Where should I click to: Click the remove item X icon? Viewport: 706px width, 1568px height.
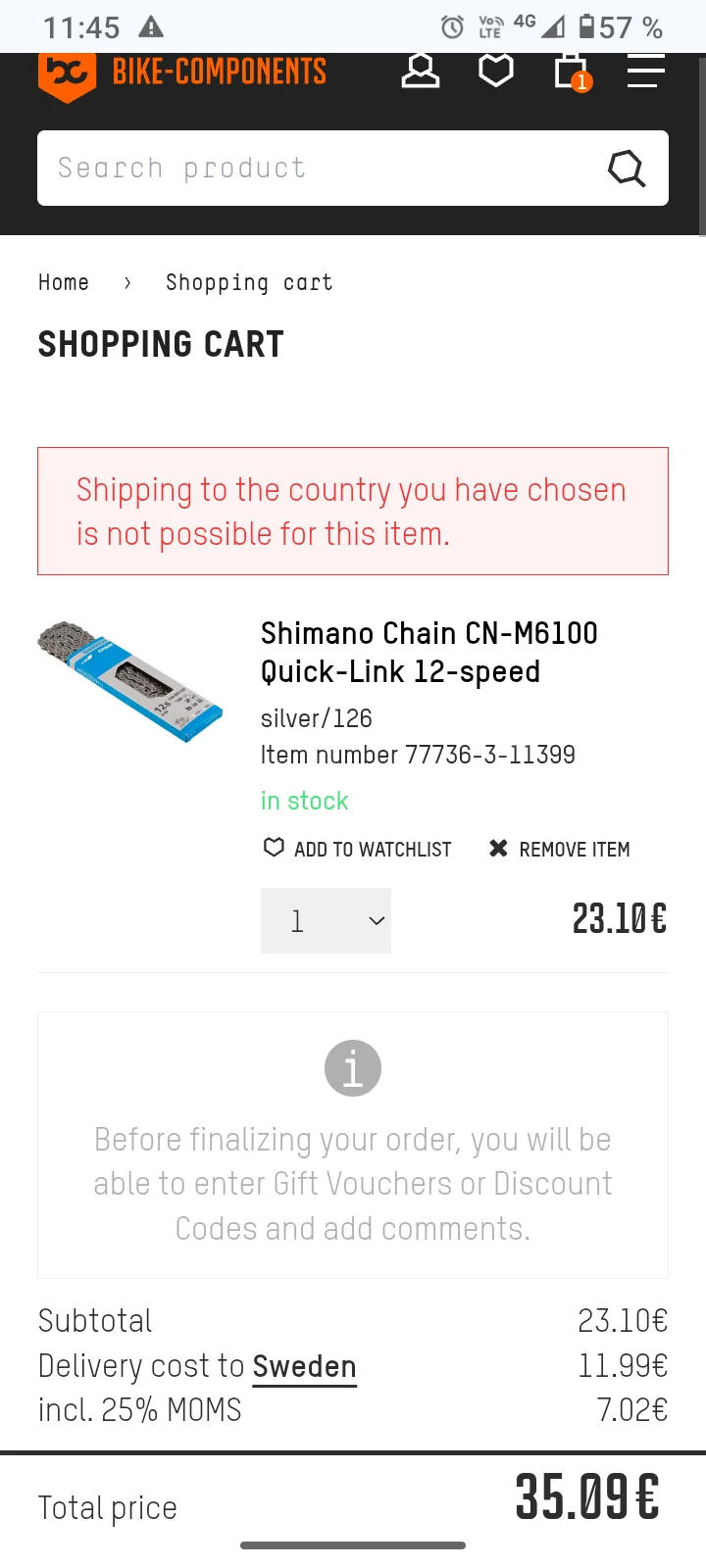click(x=498, y=849)
